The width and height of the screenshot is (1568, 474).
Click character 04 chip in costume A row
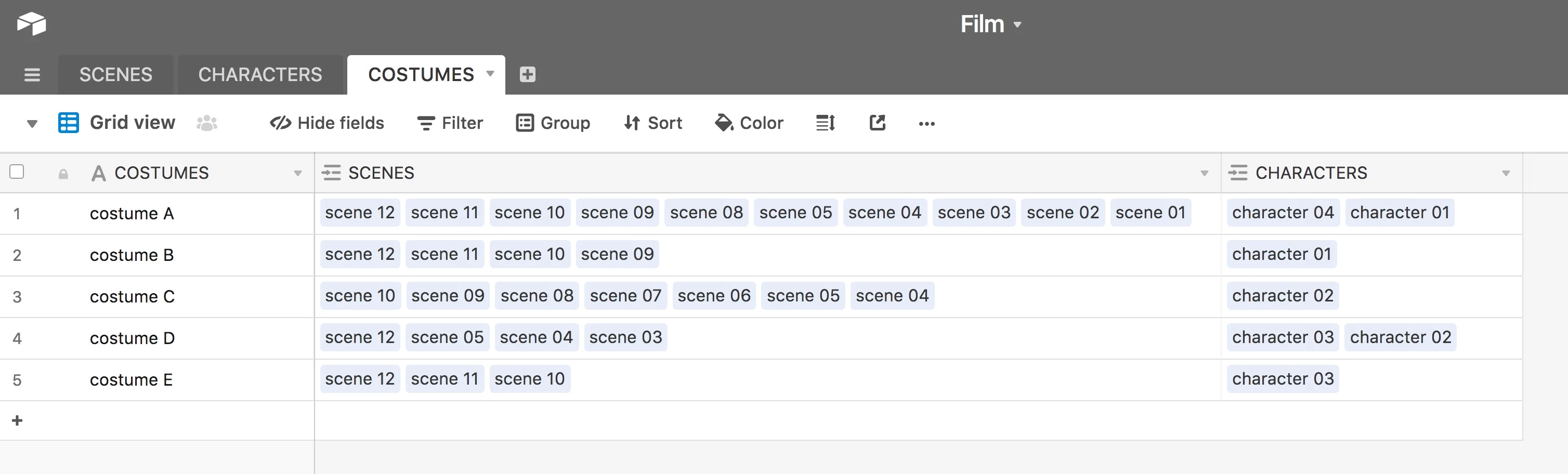pos(1283,213)
